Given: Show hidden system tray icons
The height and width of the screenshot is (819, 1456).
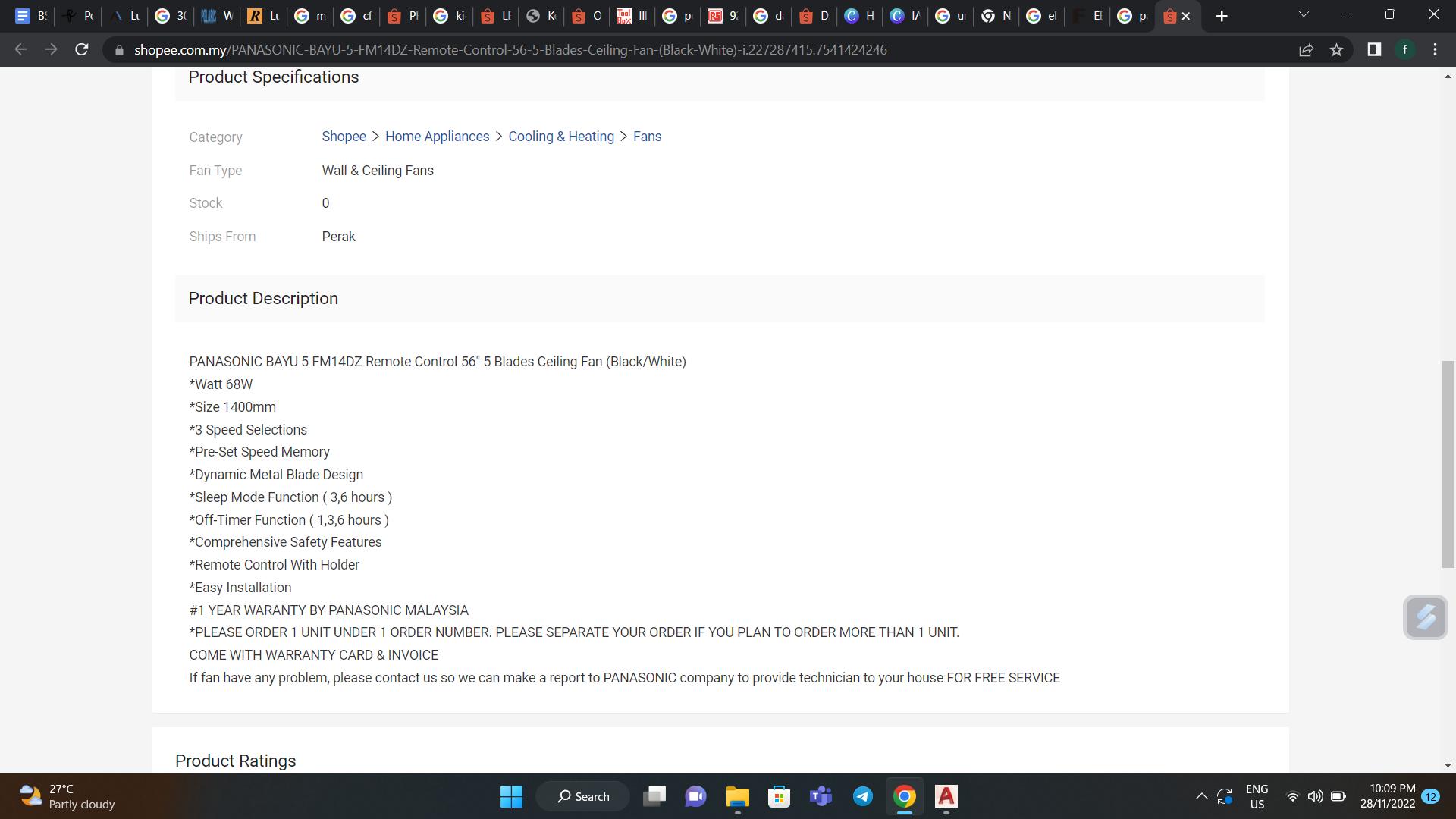Looking at the screenshot, I should [x=1201, y=796].
